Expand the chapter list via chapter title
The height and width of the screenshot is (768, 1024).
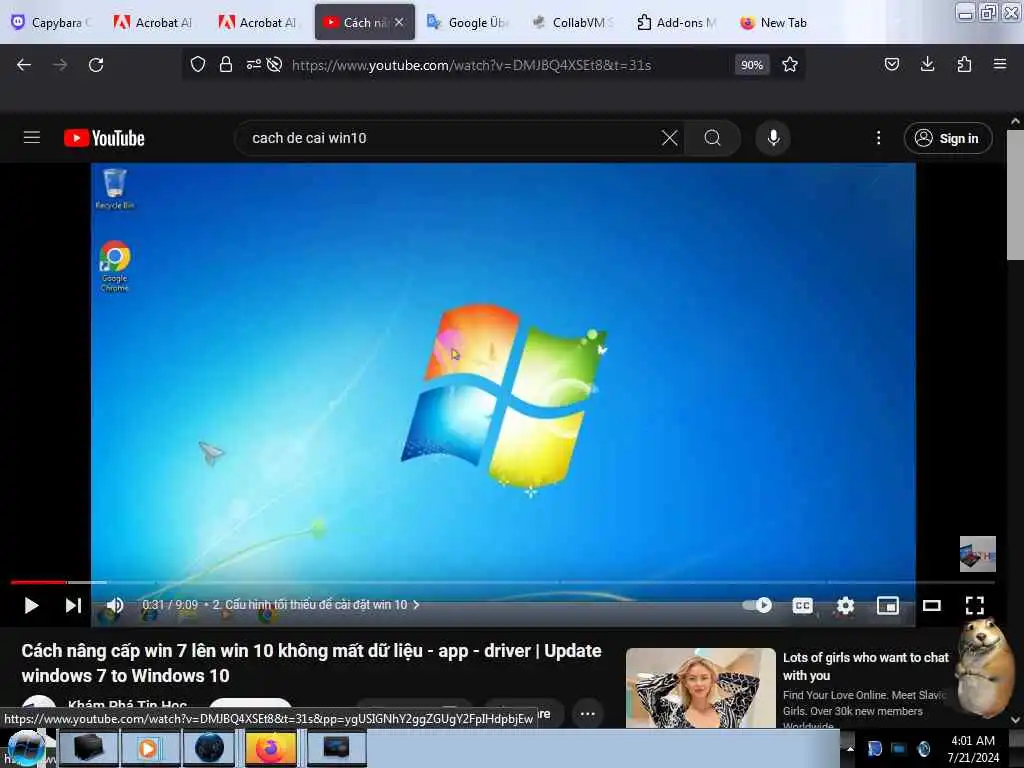pos(315,605)
